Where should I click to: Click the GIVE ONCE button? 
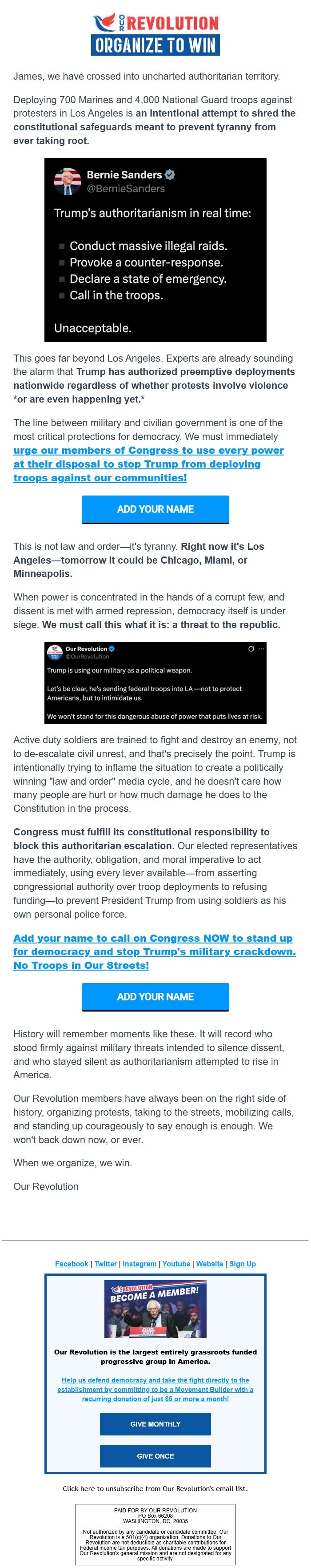coord(155,1456)
